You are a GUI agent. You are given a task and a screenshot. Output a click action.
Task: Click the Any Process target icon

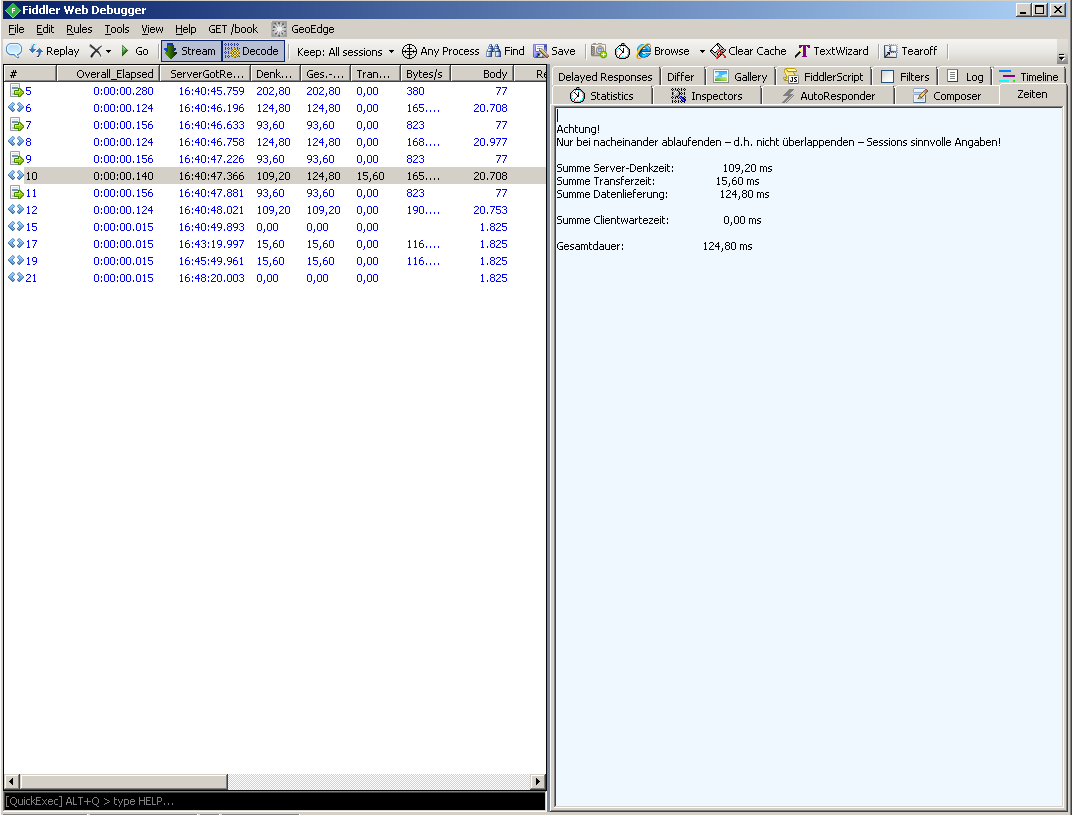point(409,51)
